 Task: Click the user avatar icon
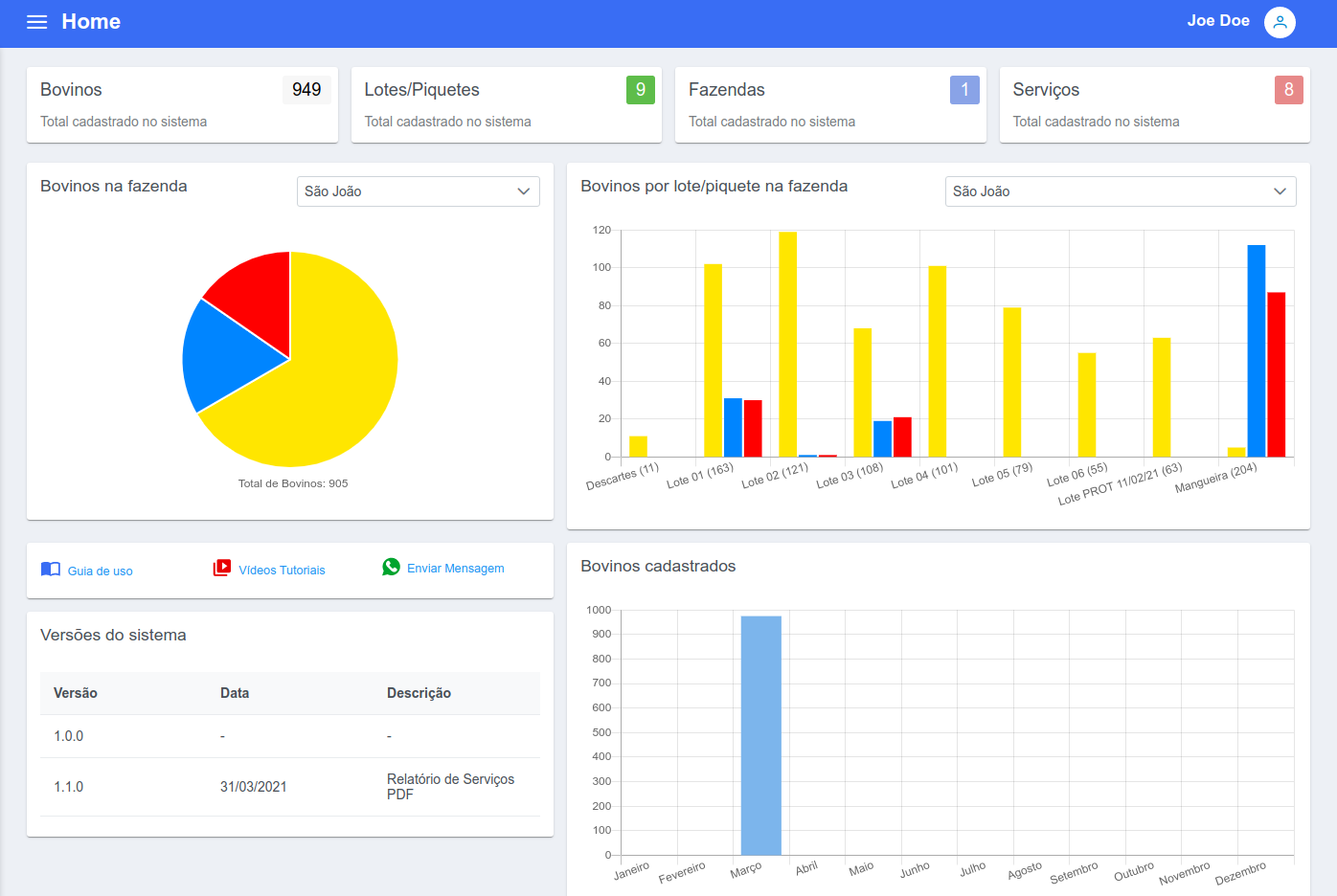1280,22
